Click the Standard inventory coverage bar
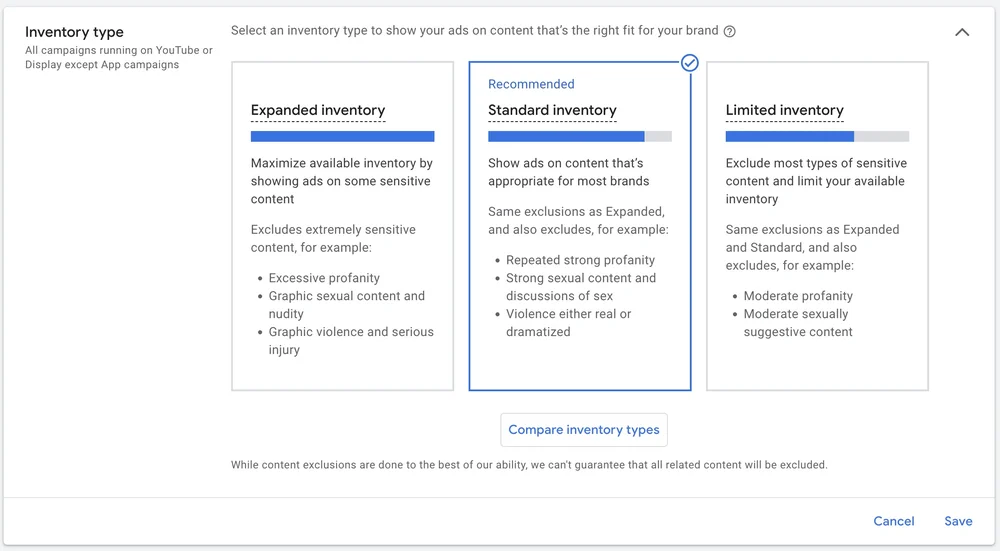The width and height of the screenshot is (1000, 551). point(580,137)
